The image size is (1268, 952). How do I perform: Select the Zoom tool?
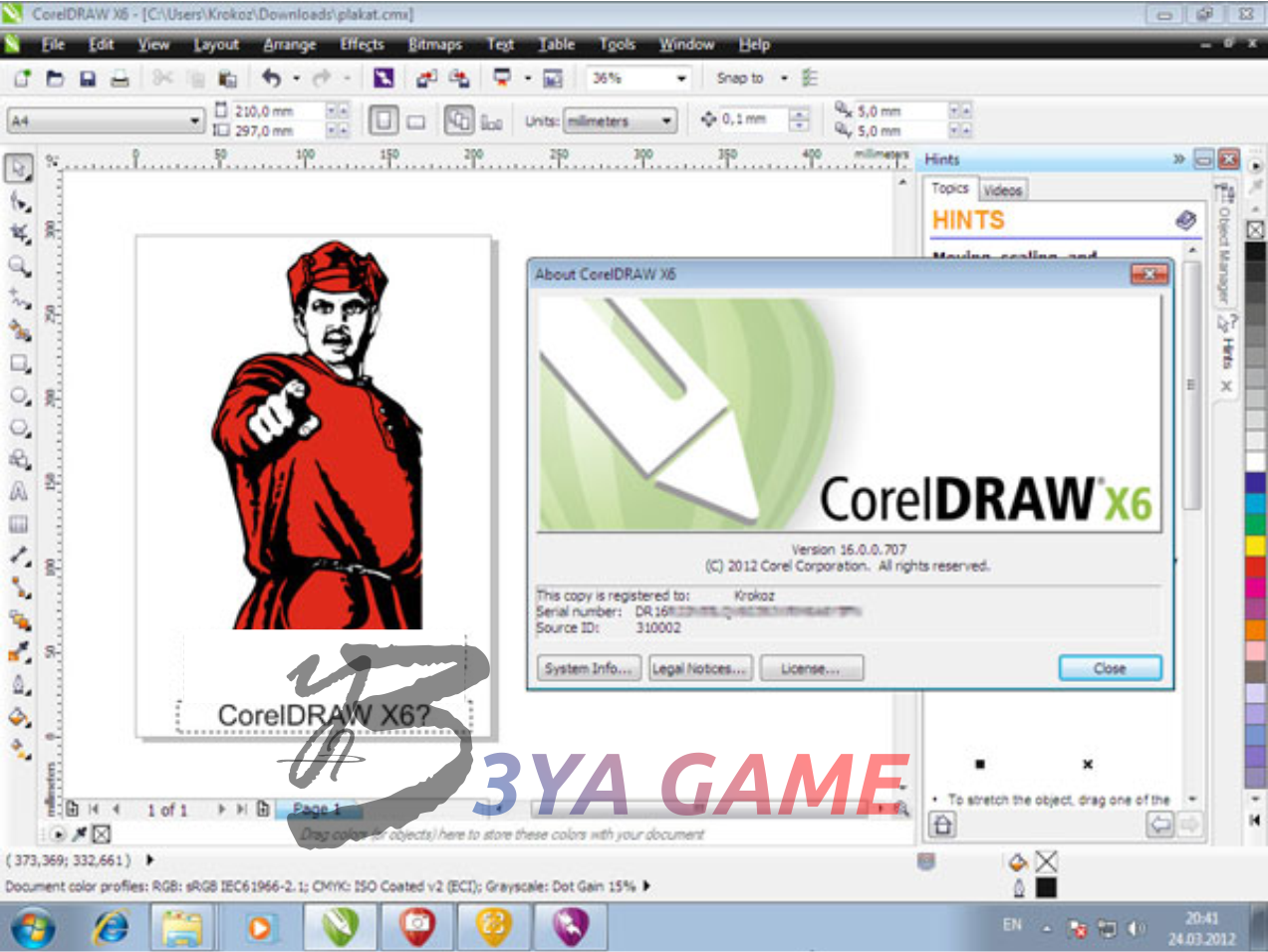(19, 266)
